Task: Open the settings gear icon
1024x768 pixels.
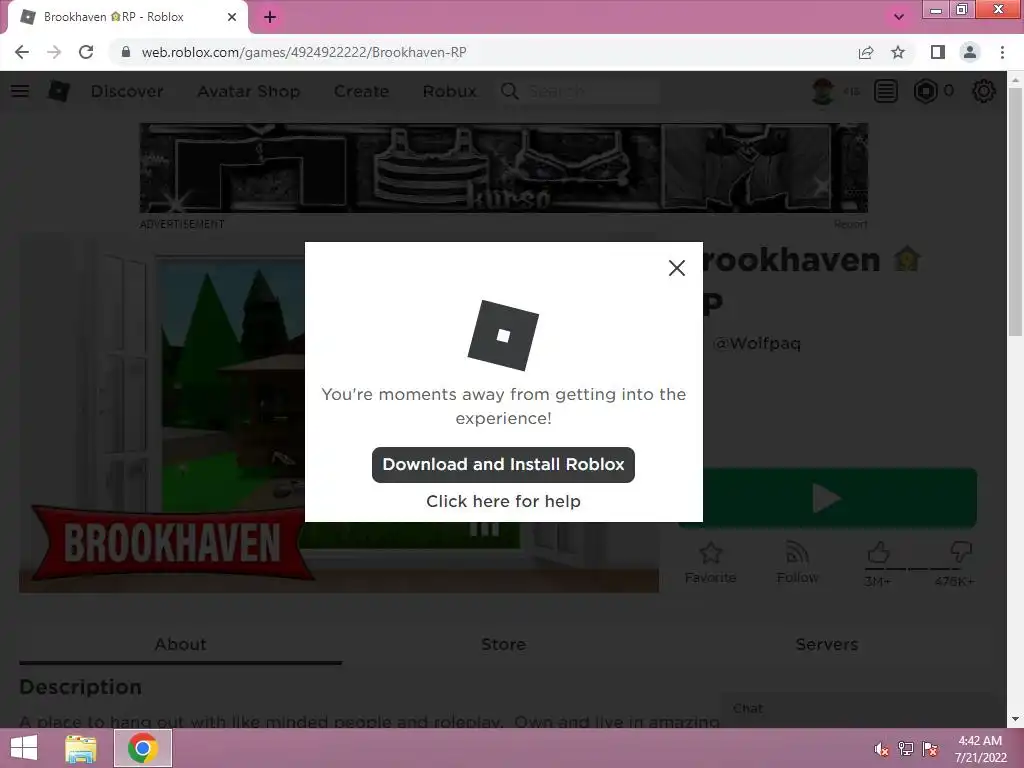Action: [984, 91]
